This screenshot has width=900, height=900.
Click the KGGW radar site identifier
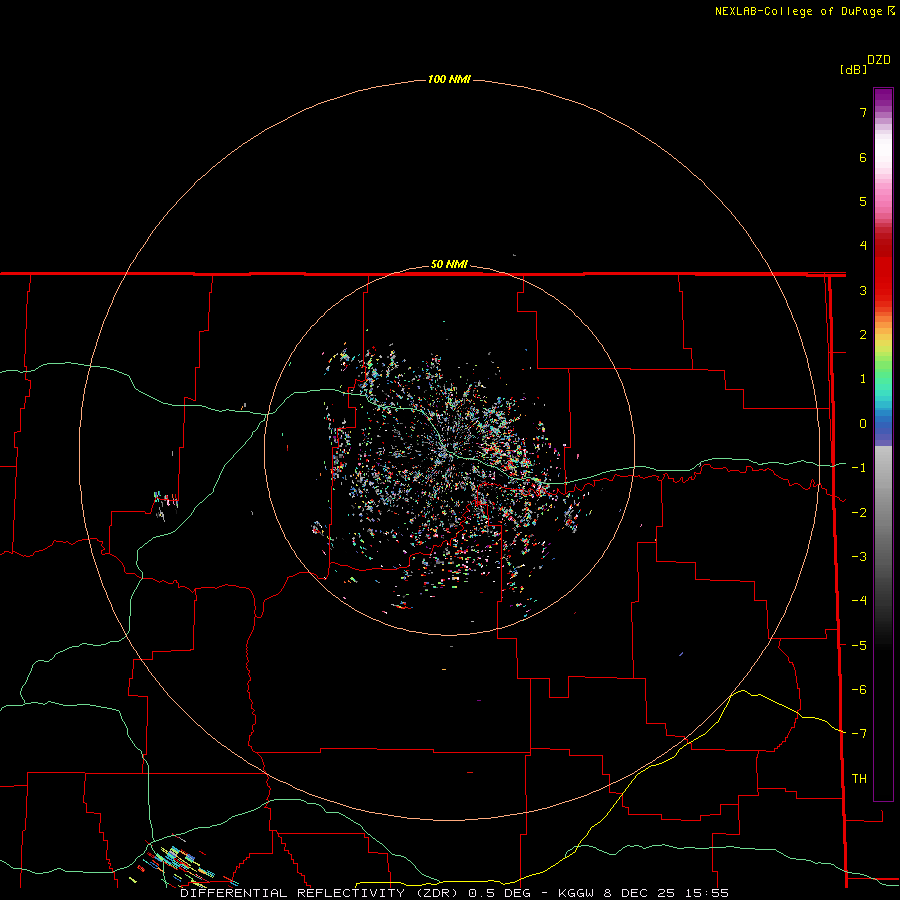(576, 893)
